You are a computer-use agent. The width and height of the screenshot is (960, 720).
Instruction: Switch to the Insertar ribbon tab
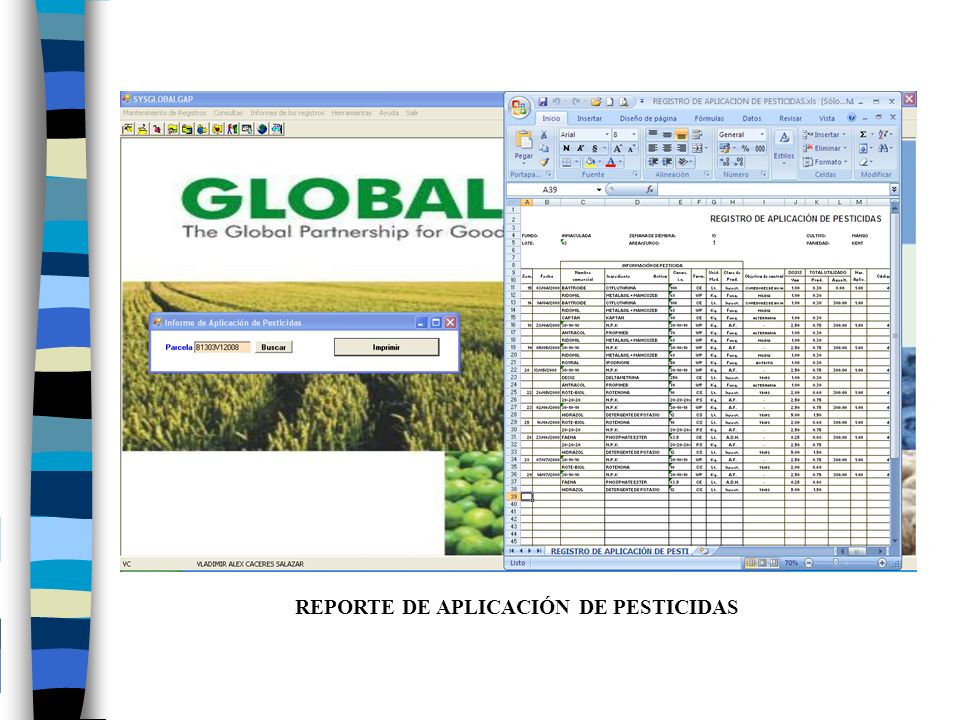tap(590, 118)
